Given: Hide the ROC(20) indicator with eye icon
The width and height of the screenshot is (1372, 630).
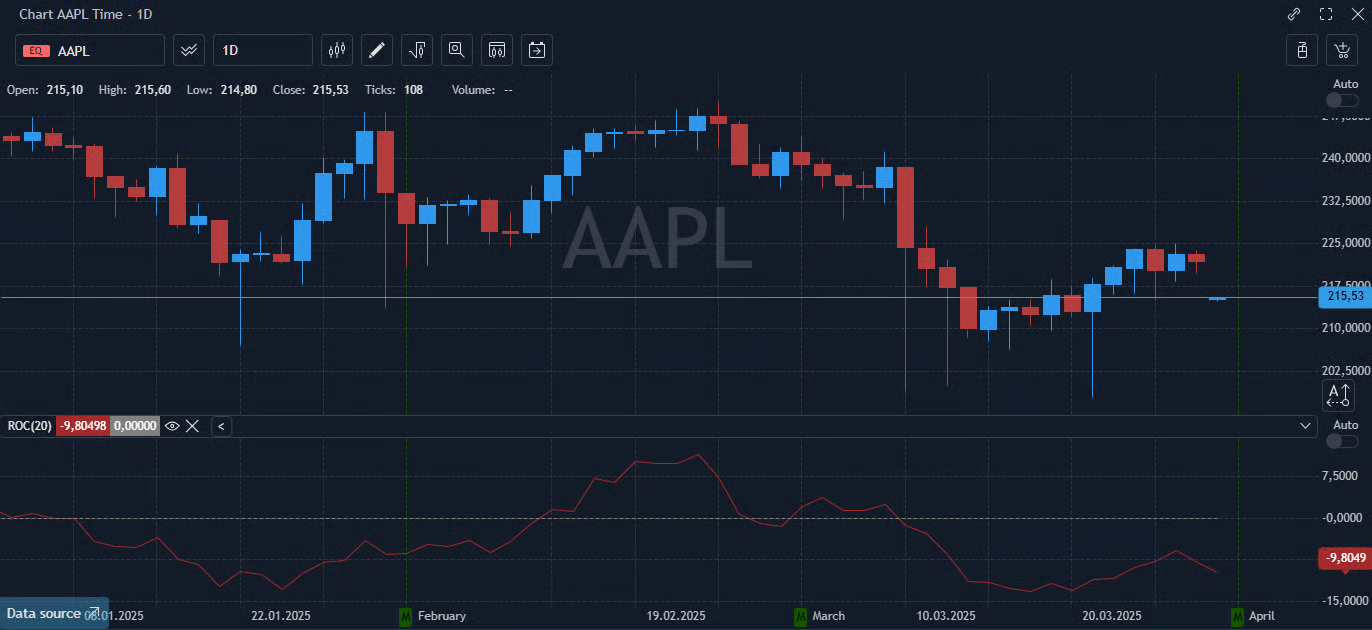Looking at the screenshot, I should [x=172, y=426].
